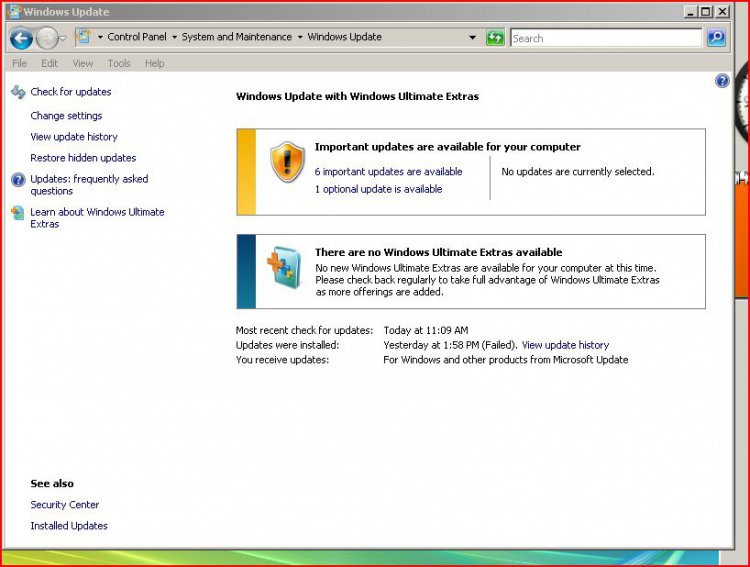Image resolution: width=750 pixels, height=567 pixels.
Task: Click 'Yesterday at 1:58 PM (Failed).' text
Action: coord(450,345)
